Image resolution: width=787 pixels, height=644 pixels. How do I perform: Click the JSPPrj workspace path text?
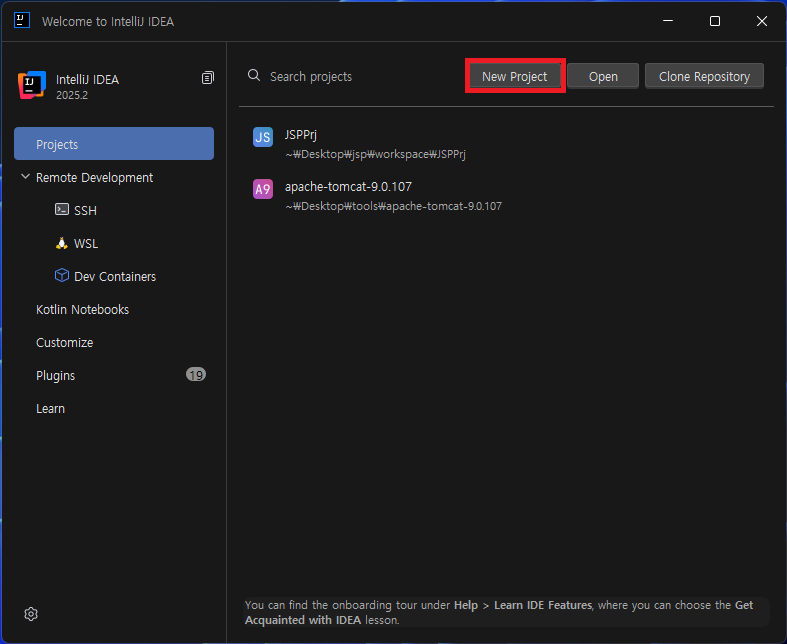[x=375, y=154]
